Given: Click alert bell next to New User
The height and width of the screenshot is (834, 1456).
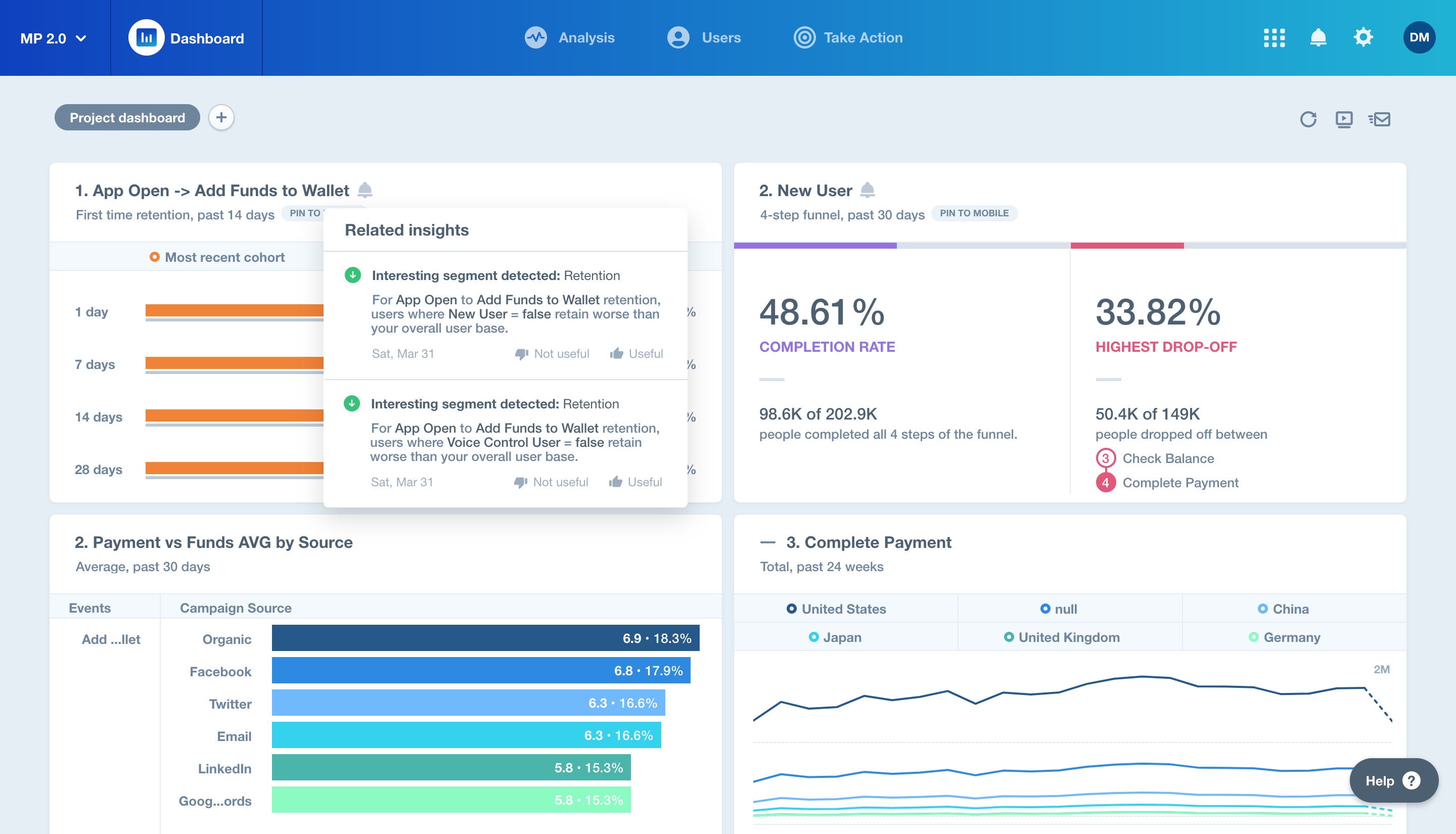Looking at the screenshot, I should [867, 190].
